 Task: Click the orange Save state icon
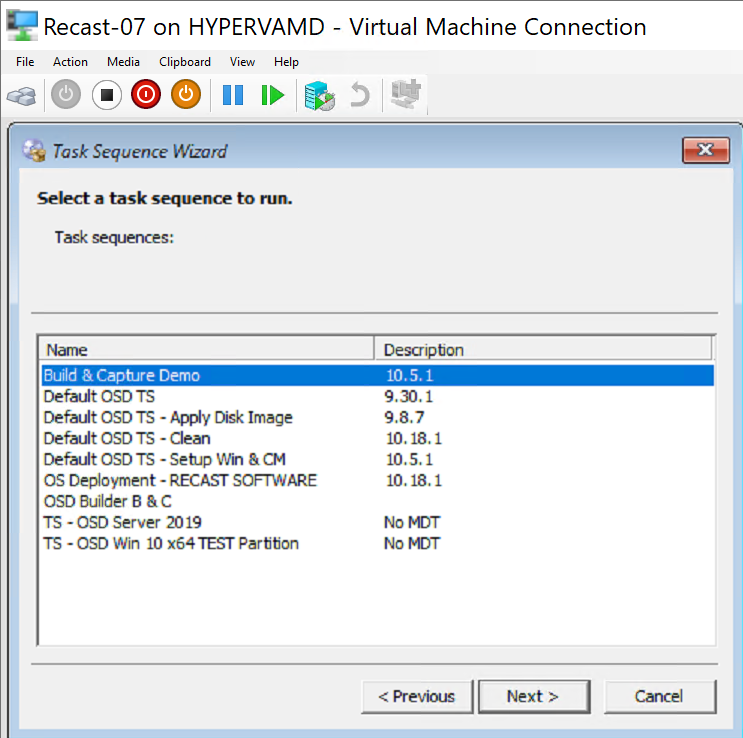[186, 95]
